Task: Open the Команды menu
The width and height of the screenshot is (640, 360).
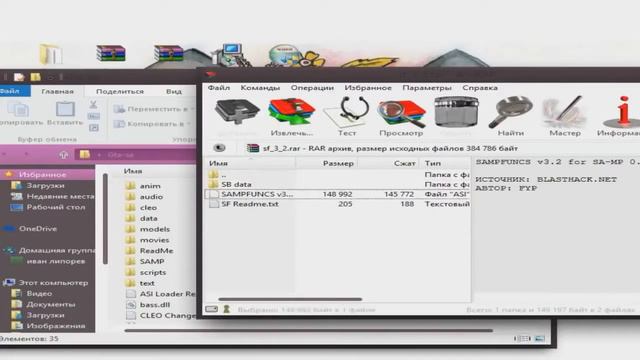Action: tap(260, 88)
